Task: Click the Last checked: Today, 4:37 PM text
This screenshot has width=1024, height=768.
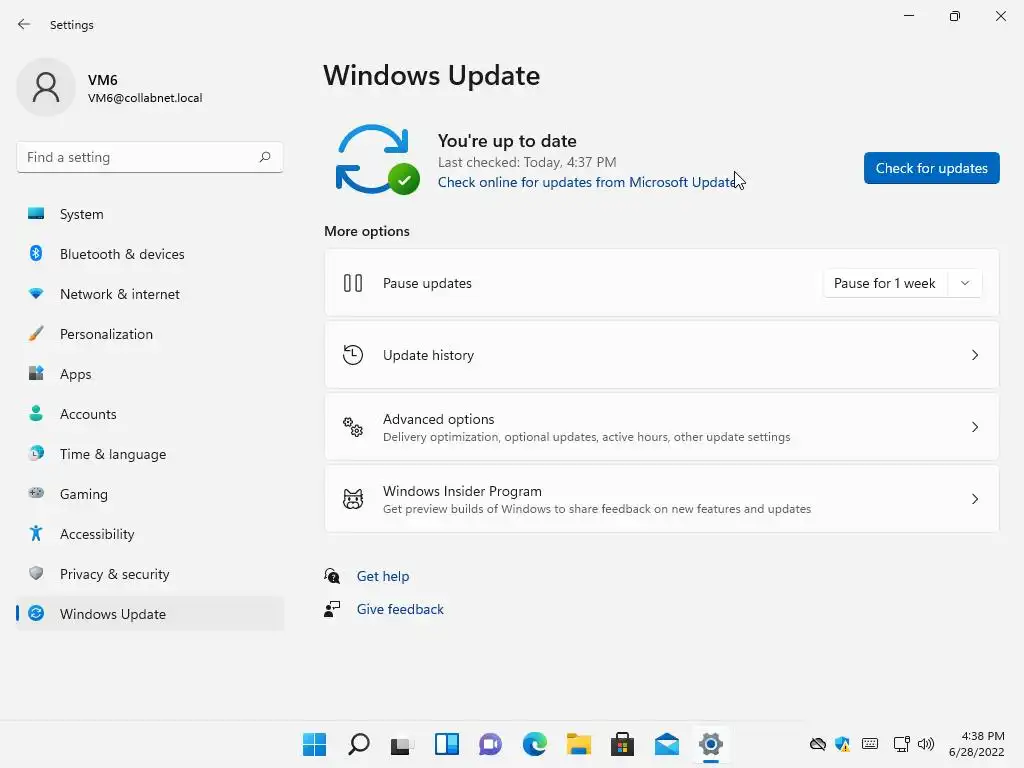Action: pyautogui.click(x=527, y=162)
